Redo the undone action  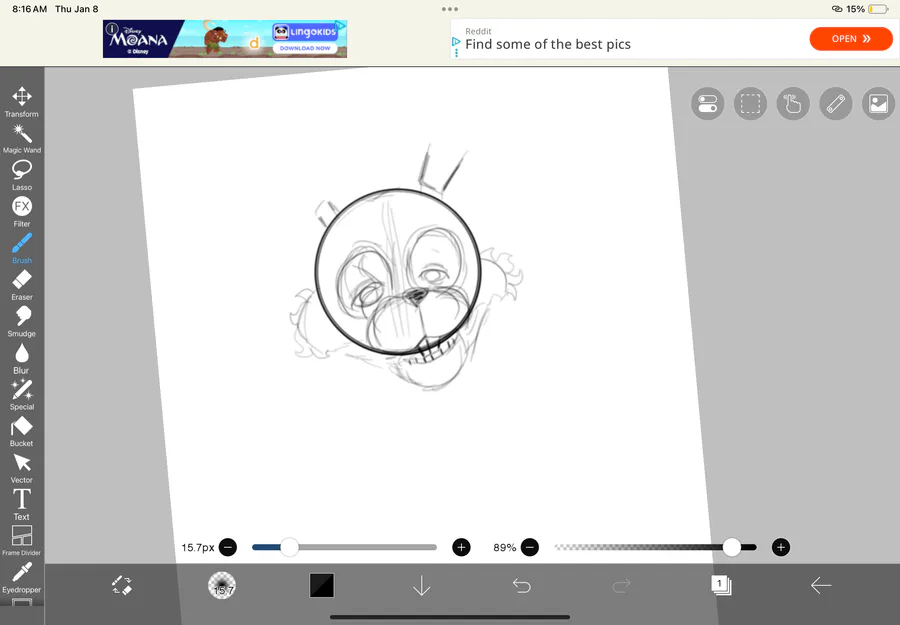coord(622,585)
